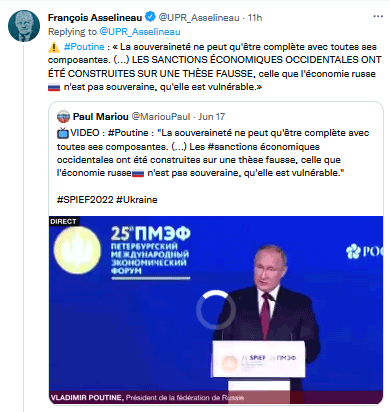Screen dimensions: 390x412
Task: Click François Asselineau's profile avatar
Action: point(24,26)
